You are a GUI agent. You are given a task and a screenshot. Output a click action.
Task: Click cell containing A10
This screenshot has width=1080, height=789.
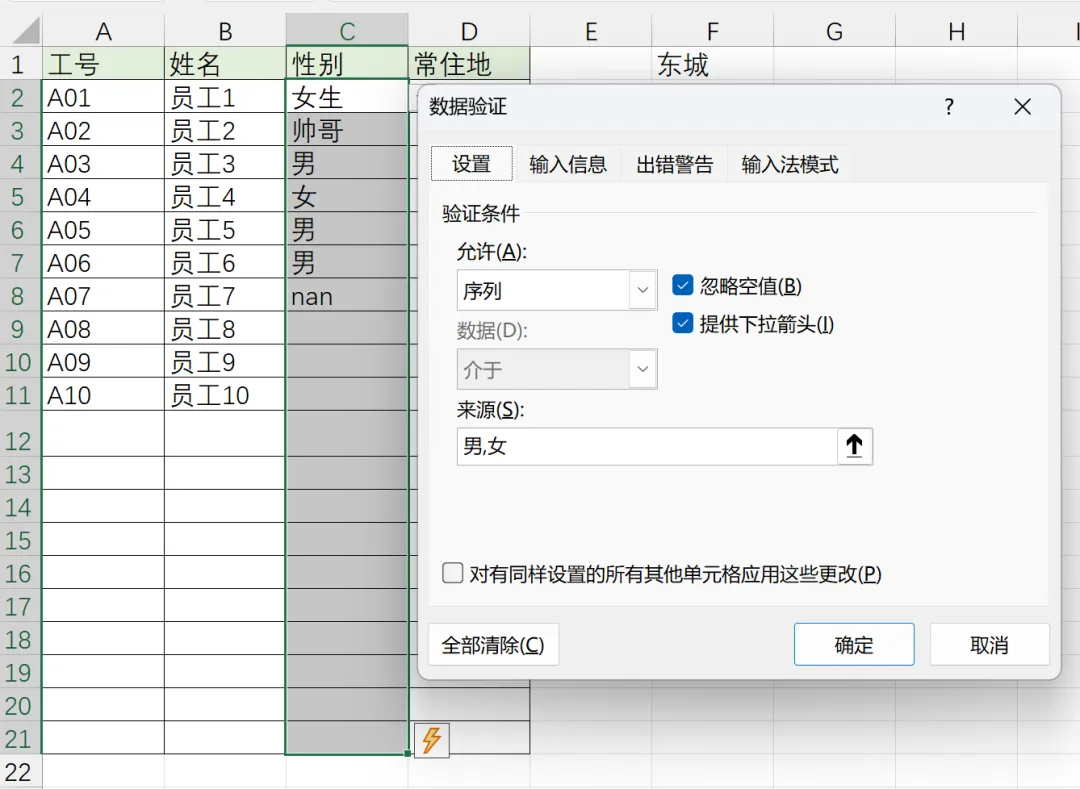click(x=103, y=394)
